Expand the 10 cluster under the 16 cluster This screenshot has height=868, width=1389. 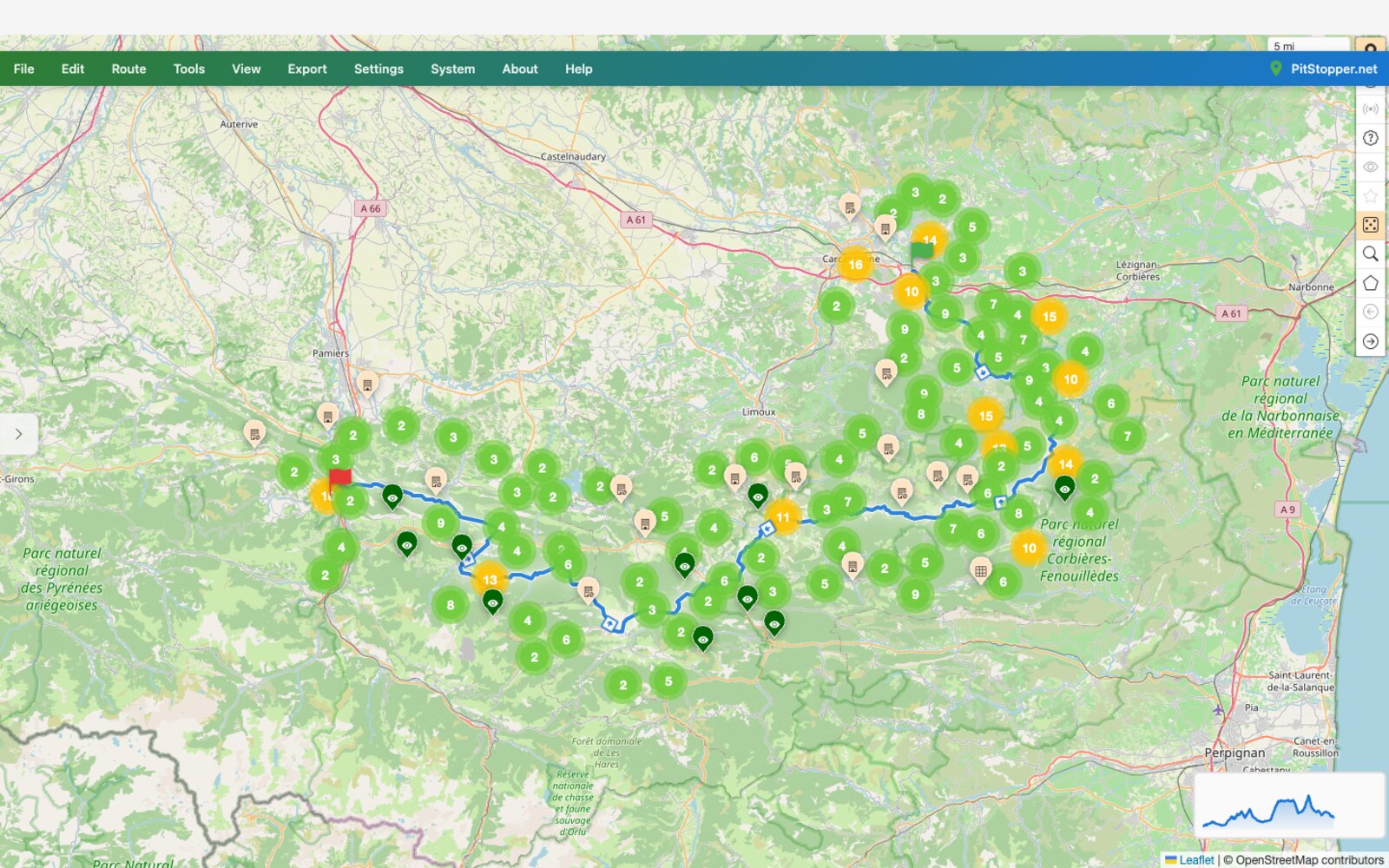tap(911, 292)
